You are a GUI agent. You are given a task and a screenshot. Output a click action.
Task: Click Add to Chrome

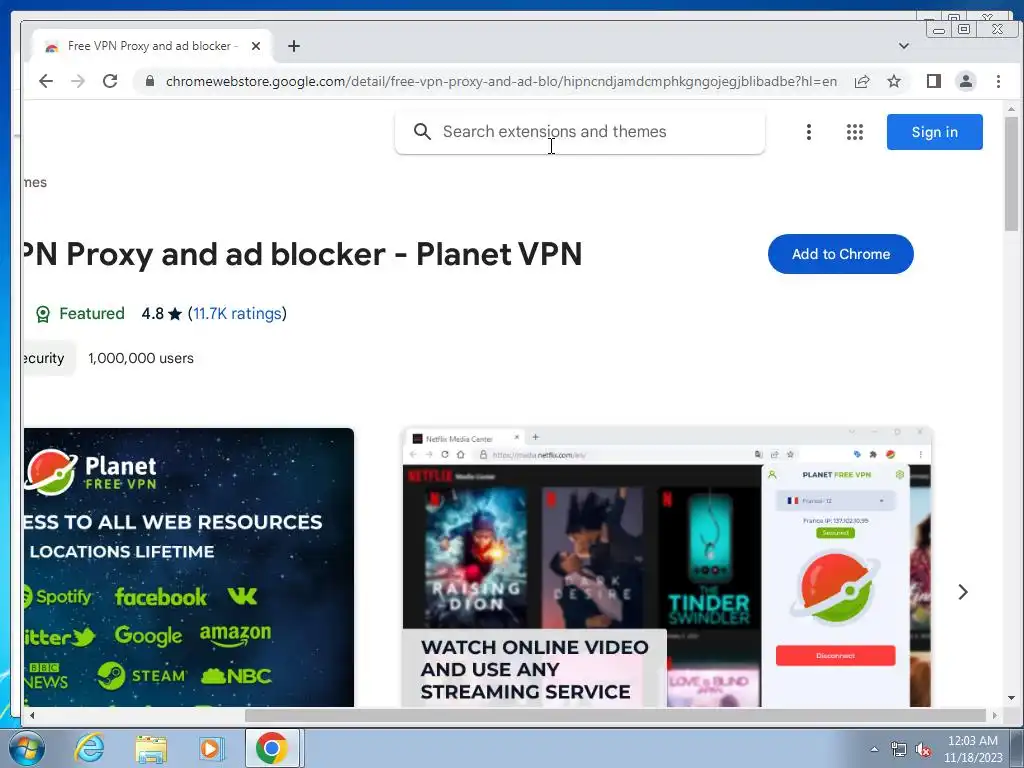click(x=840, y=254)
